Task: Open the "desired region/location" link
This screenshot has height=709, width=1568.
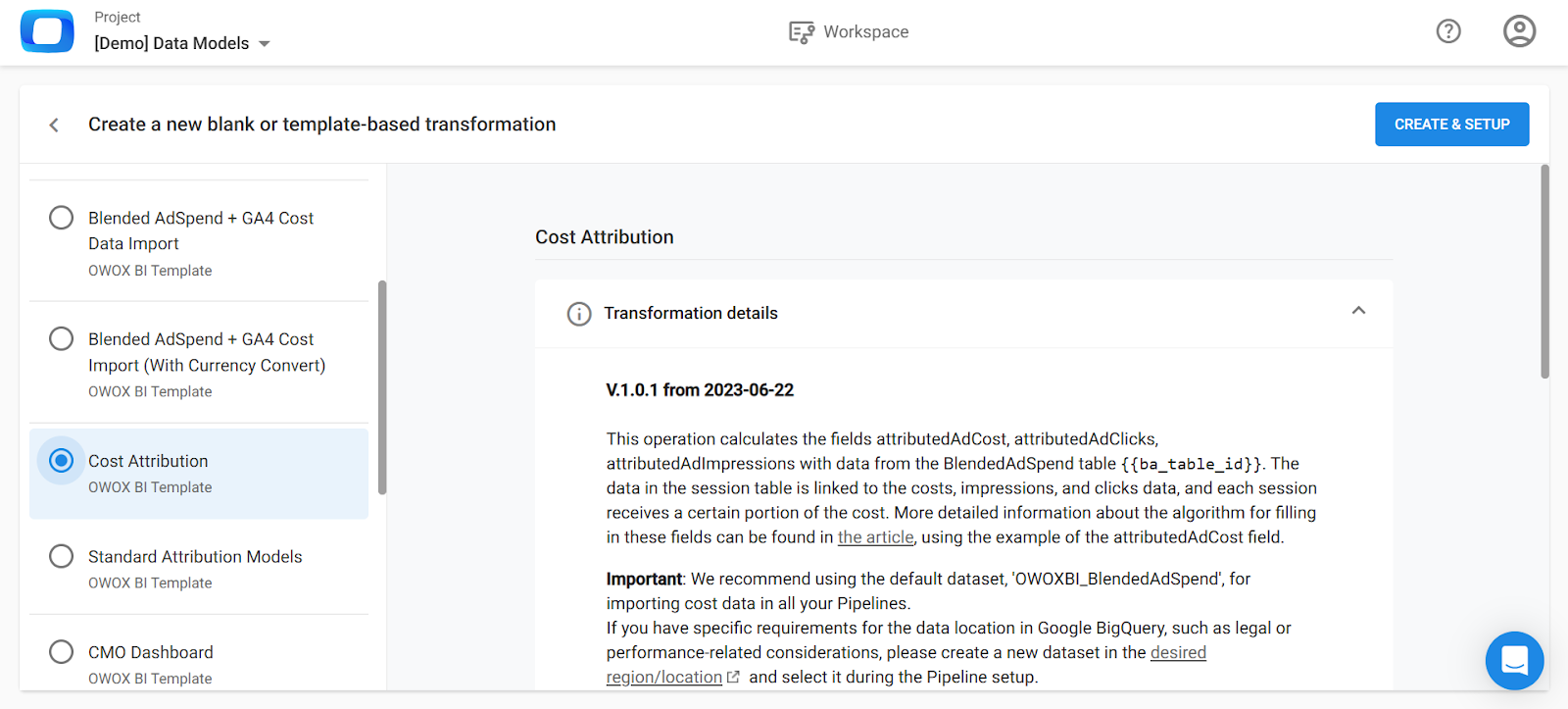Action: point(1176,652)
